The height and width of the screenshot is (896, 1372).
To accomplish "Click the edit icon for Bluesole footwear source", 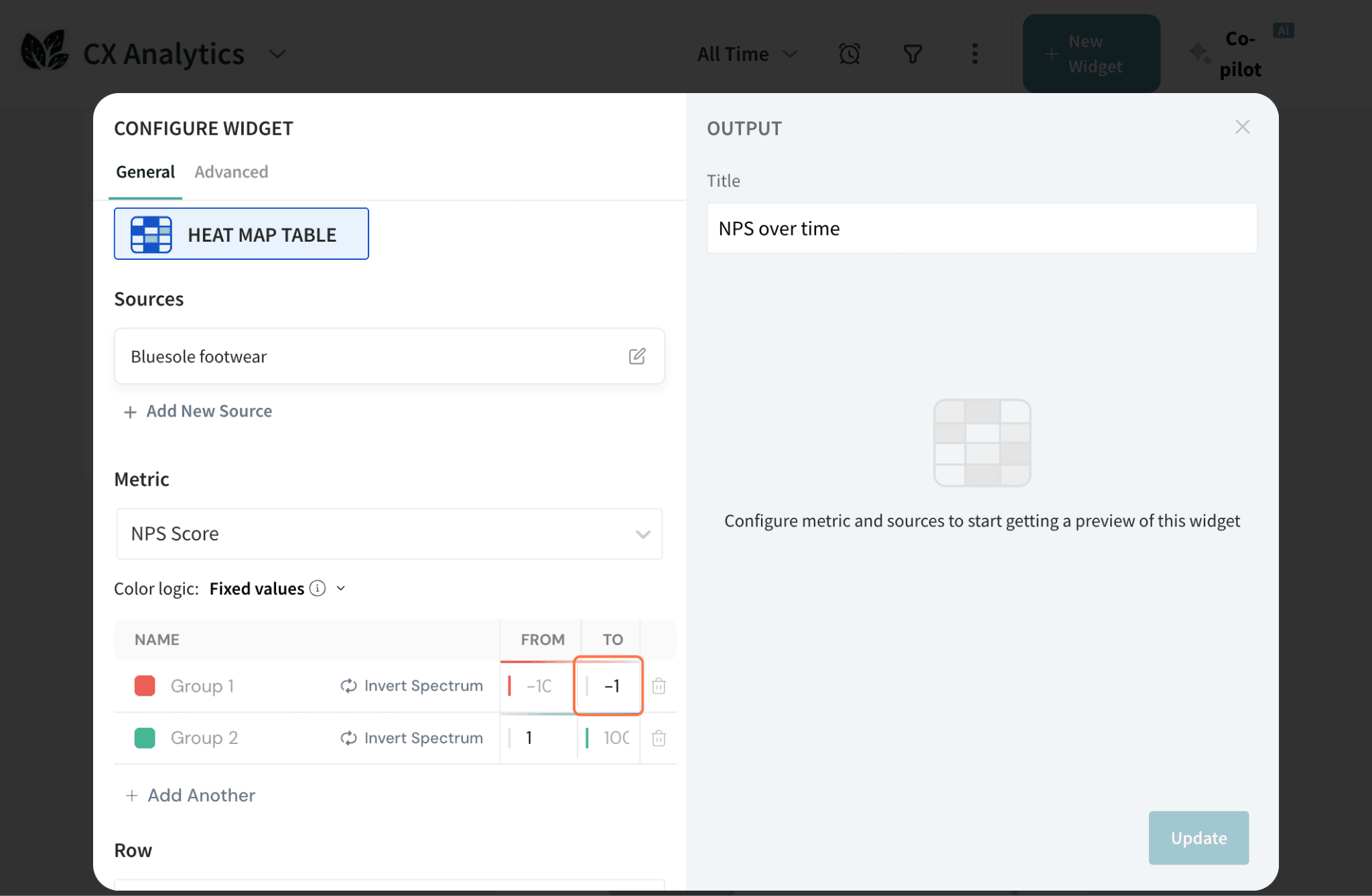I will click(636, 356).
